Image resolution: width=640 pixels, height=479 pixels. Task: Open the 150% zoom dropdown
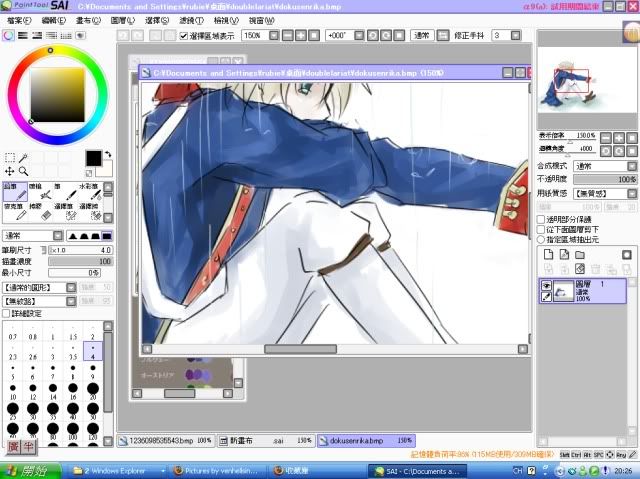pos(274,35)
